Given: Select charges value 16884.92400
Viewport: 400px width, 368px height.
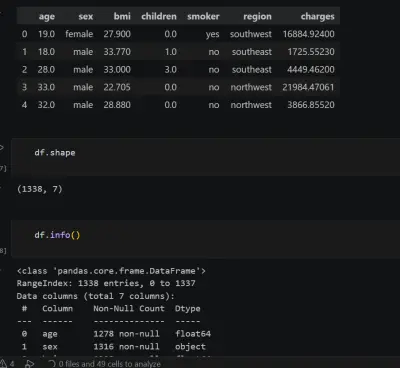Looking at the screenshot, I should click(x=309, y=34).
